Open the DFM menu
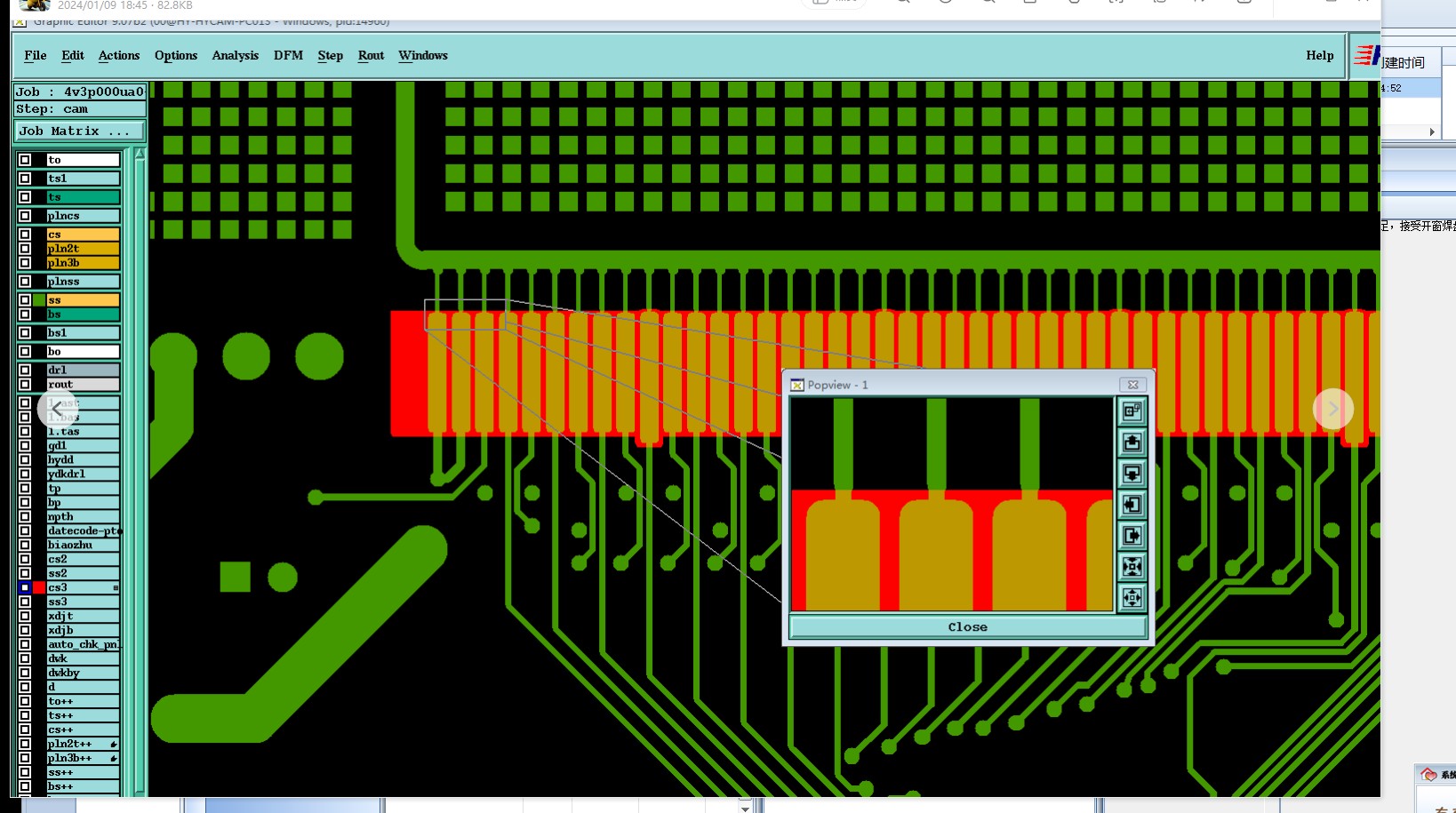Image resolution: width=1456 pixels, height=813 pixels. (288, 55)
